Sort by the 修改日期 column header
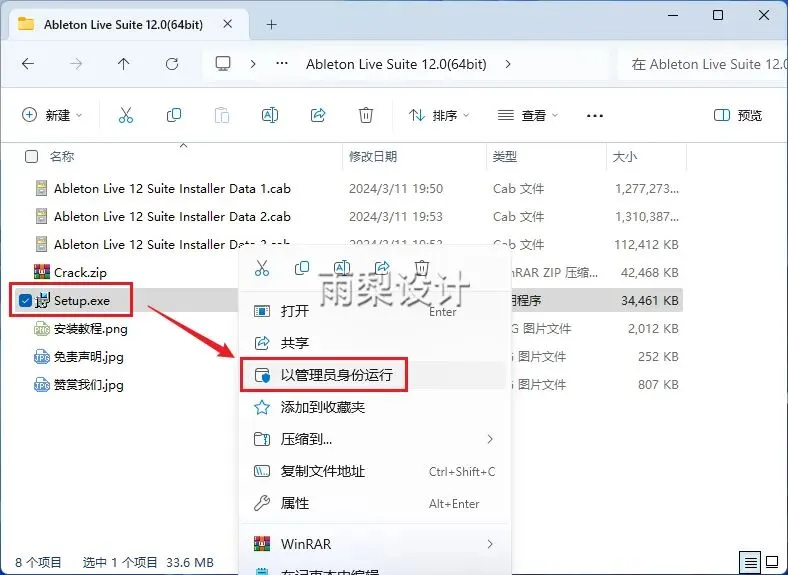This screenshot has height=575, width=788. (x=373, y=156)
